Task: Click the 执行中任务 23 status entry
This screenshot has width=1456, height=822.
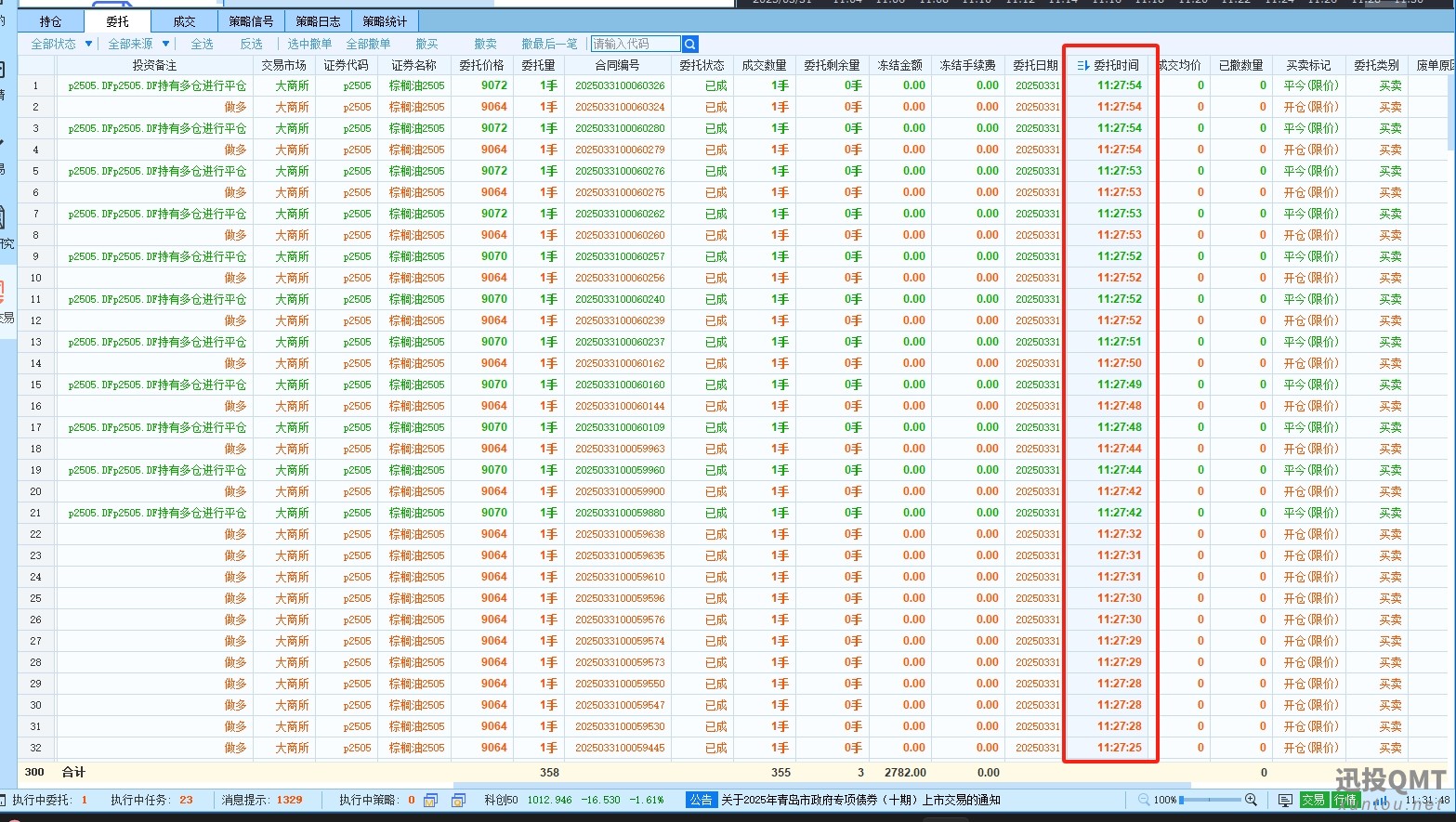Action: click(x=151, y=800)
